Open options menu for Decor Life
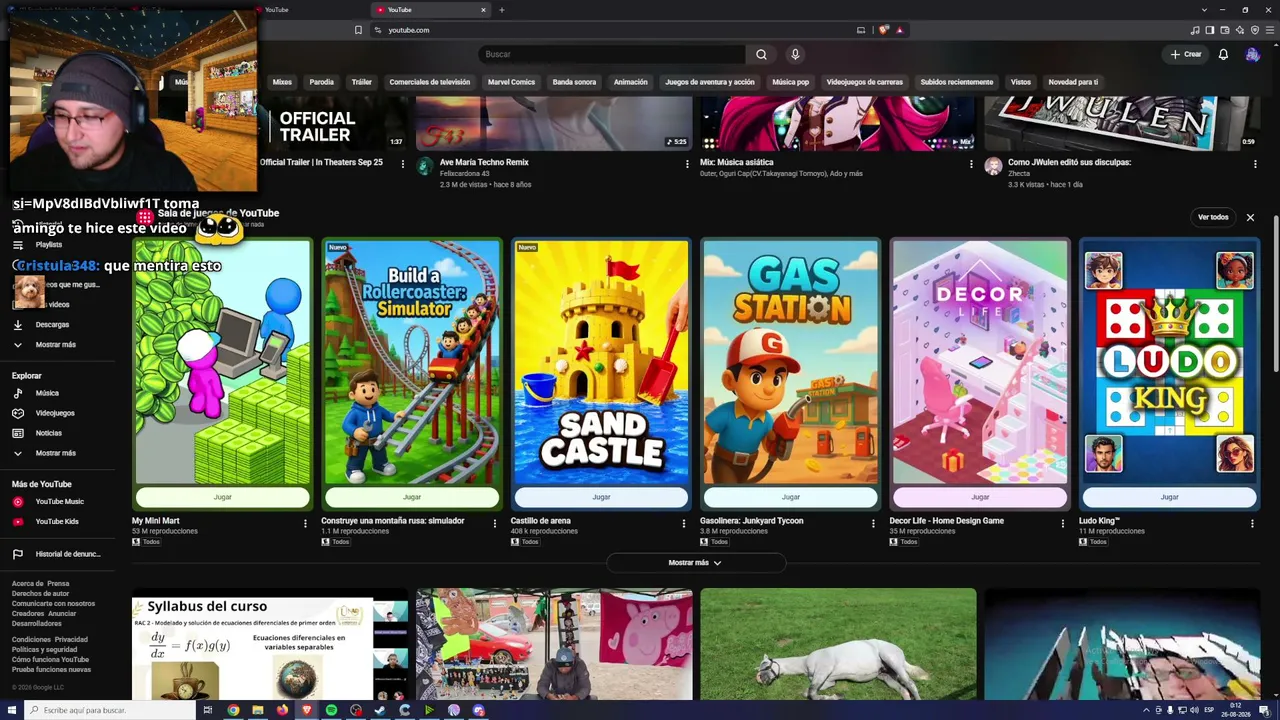Screen dimensions: 1280x720 (1063, 523)
